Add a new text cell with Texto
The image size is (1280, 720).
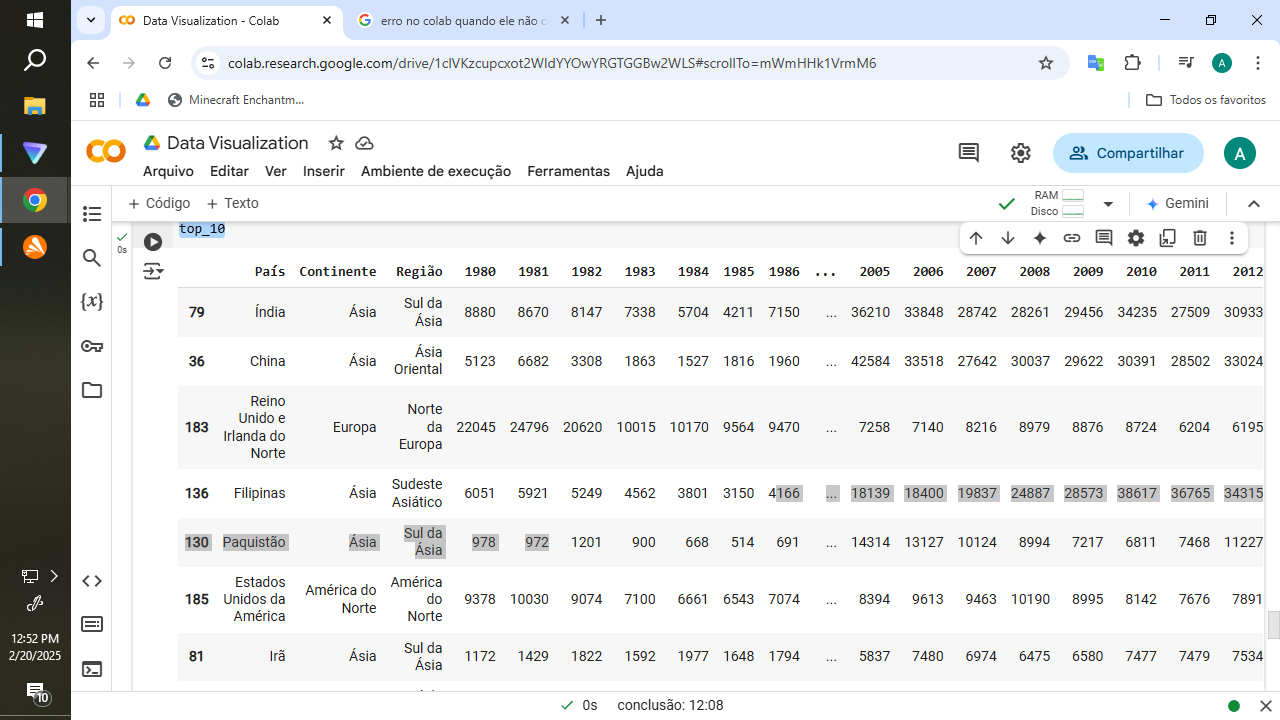click(232, 203)
